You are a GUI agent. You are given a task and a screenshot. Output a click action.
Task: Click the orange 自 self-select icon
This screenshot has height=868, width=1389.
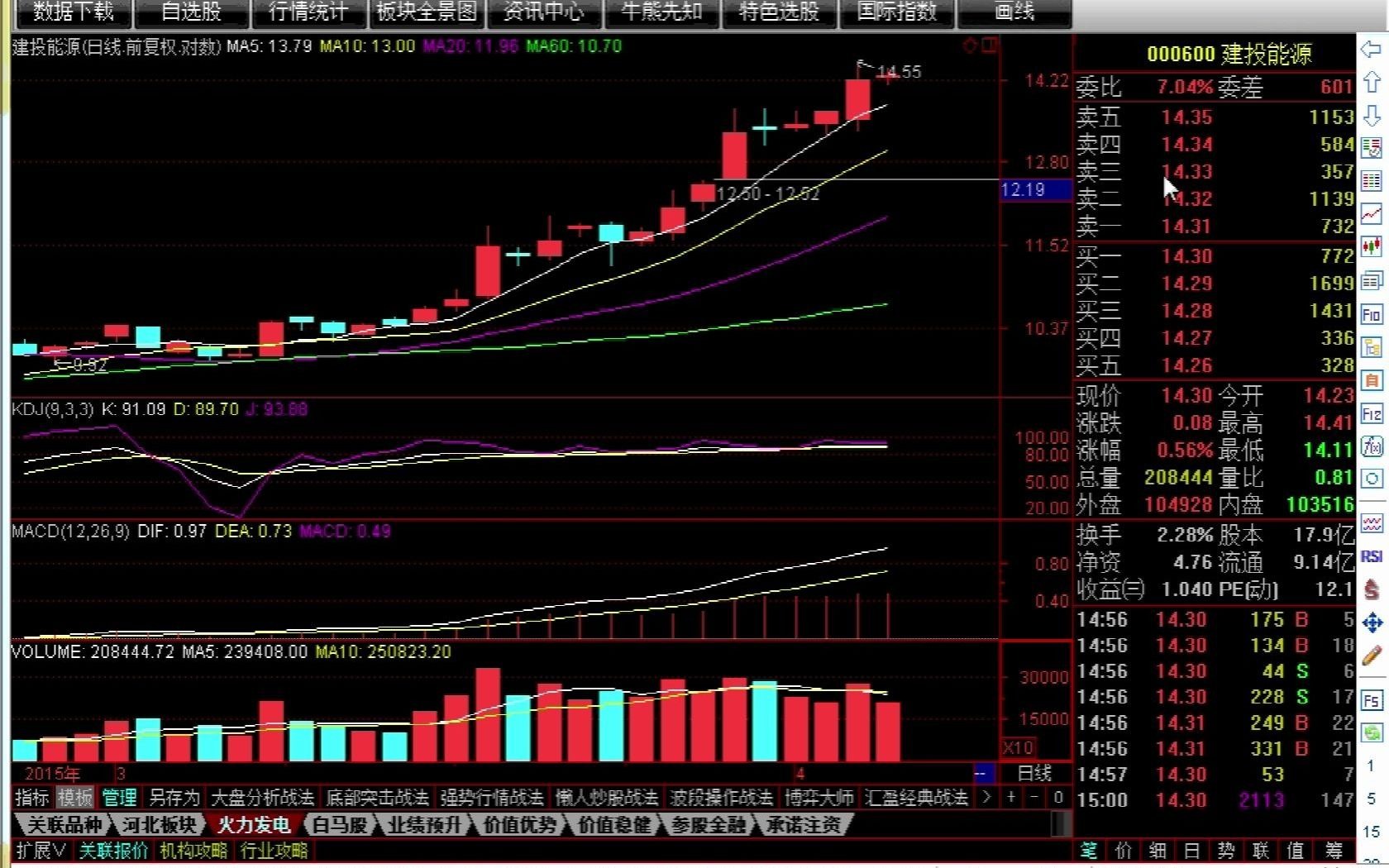pos(1372,380)
